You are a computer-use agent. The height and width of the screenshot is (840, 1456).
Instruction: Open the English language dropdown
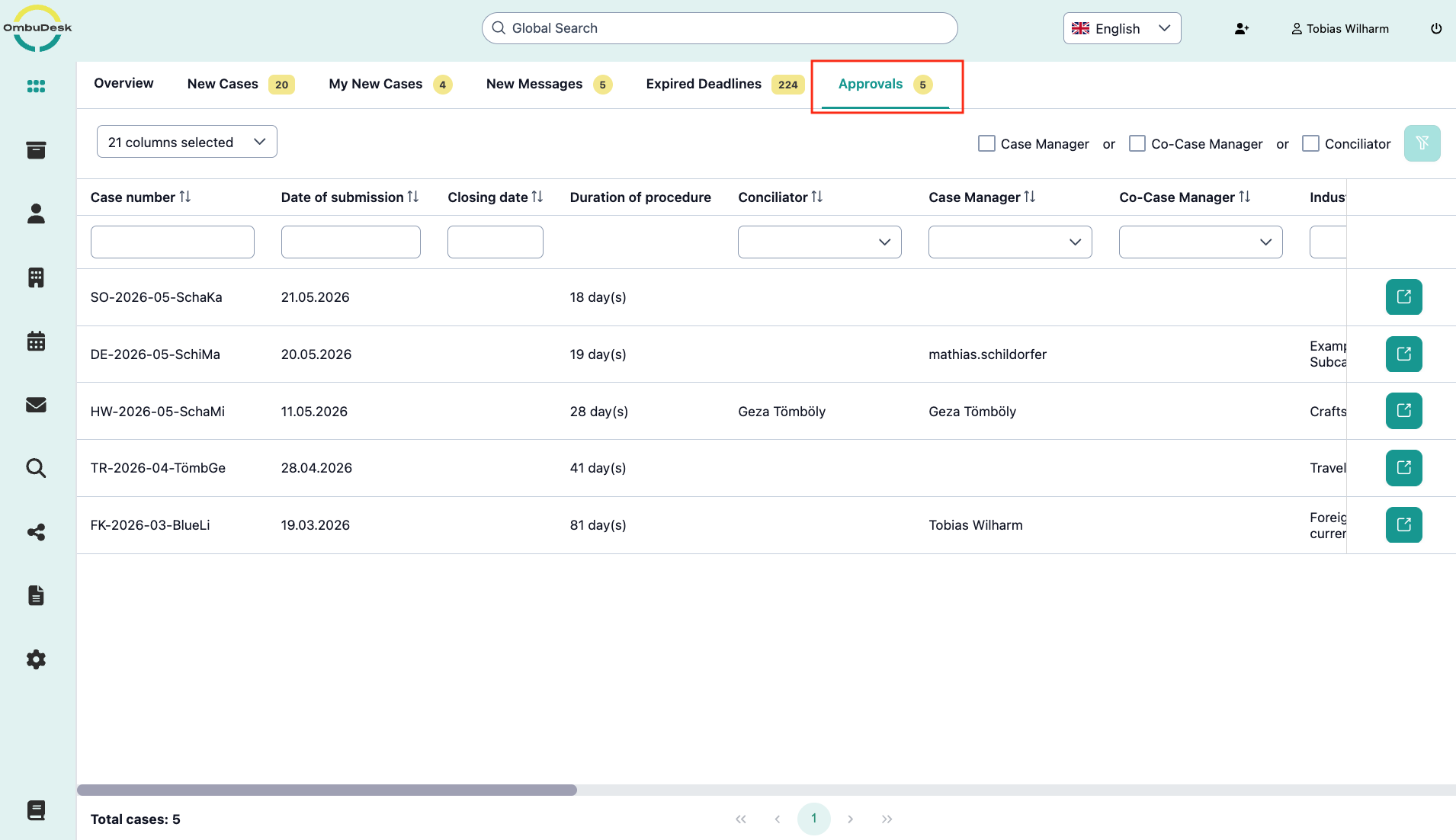[x=1122, y=28]
